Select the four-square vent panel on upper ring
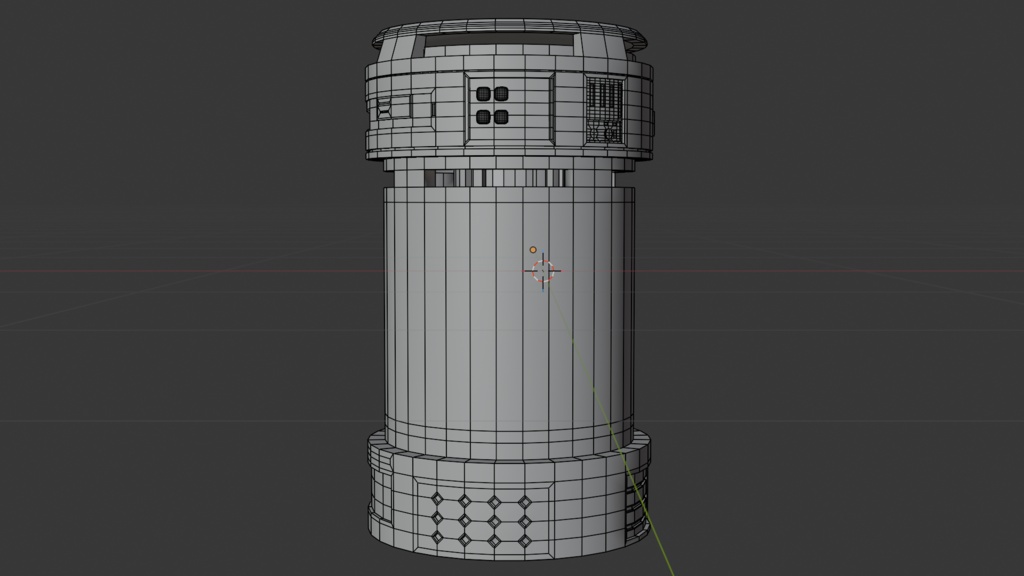Screen dimensions: 1024x576 tap(509, 108)
